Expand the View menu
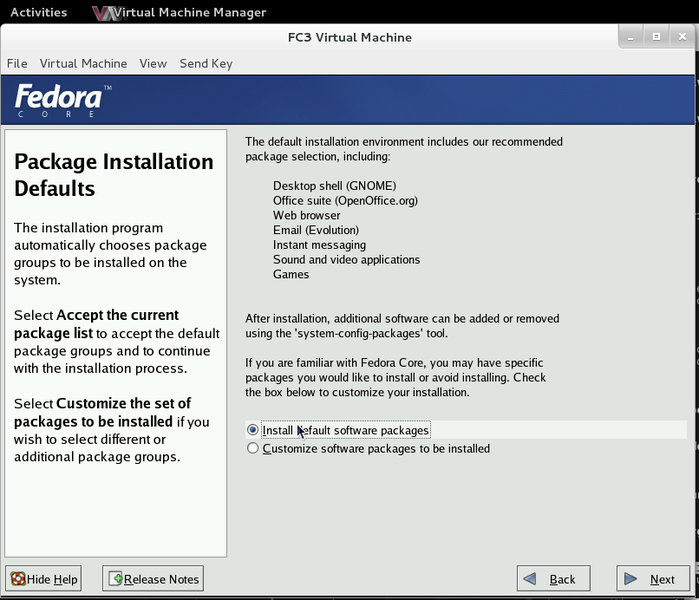The height and width of the screenshot is (600, 699). tap(153, 63)
